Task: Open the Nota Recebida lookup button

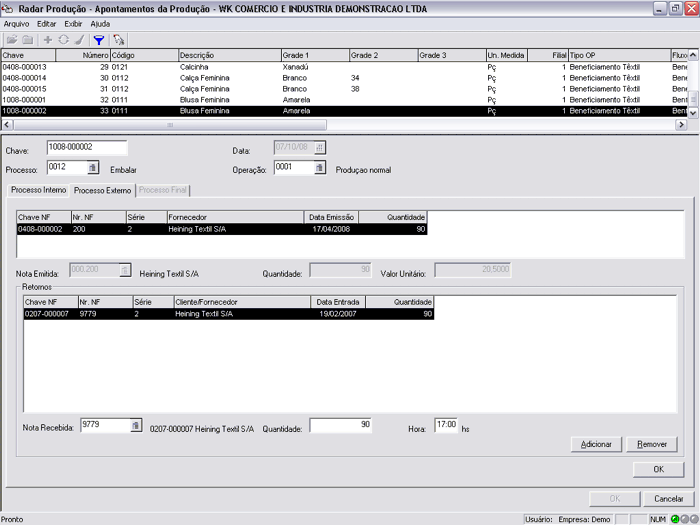Action: coord(136,425)
